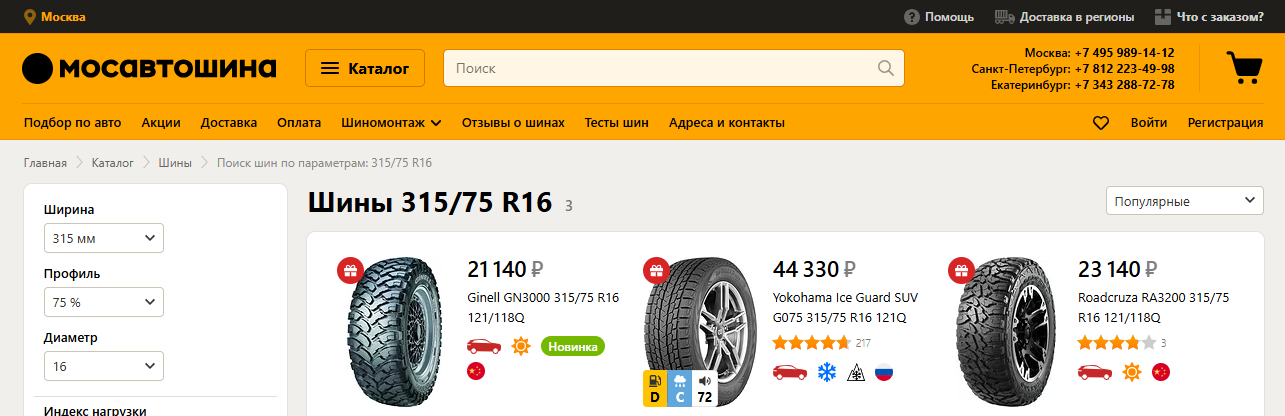Click the gift badge on the Ginell GN3000 tire

click(x=349, y=270)
